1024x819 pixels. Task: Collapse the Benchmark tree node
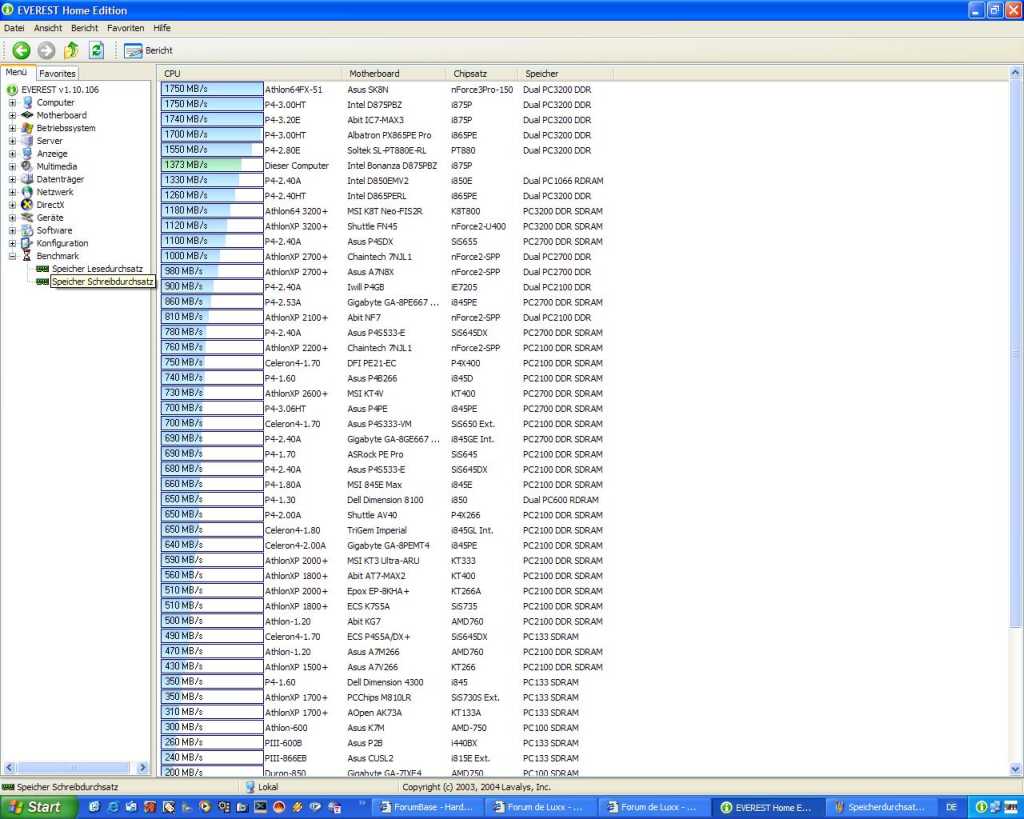tap(12, 256)
